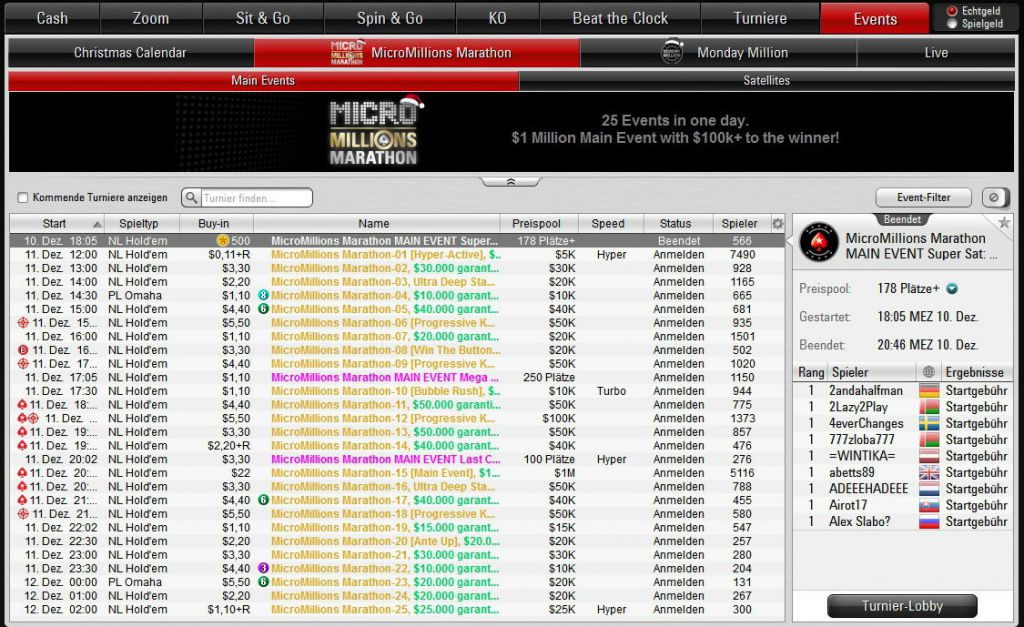
Task: Click the magnifier icon in tournament search
Action: 191,197
